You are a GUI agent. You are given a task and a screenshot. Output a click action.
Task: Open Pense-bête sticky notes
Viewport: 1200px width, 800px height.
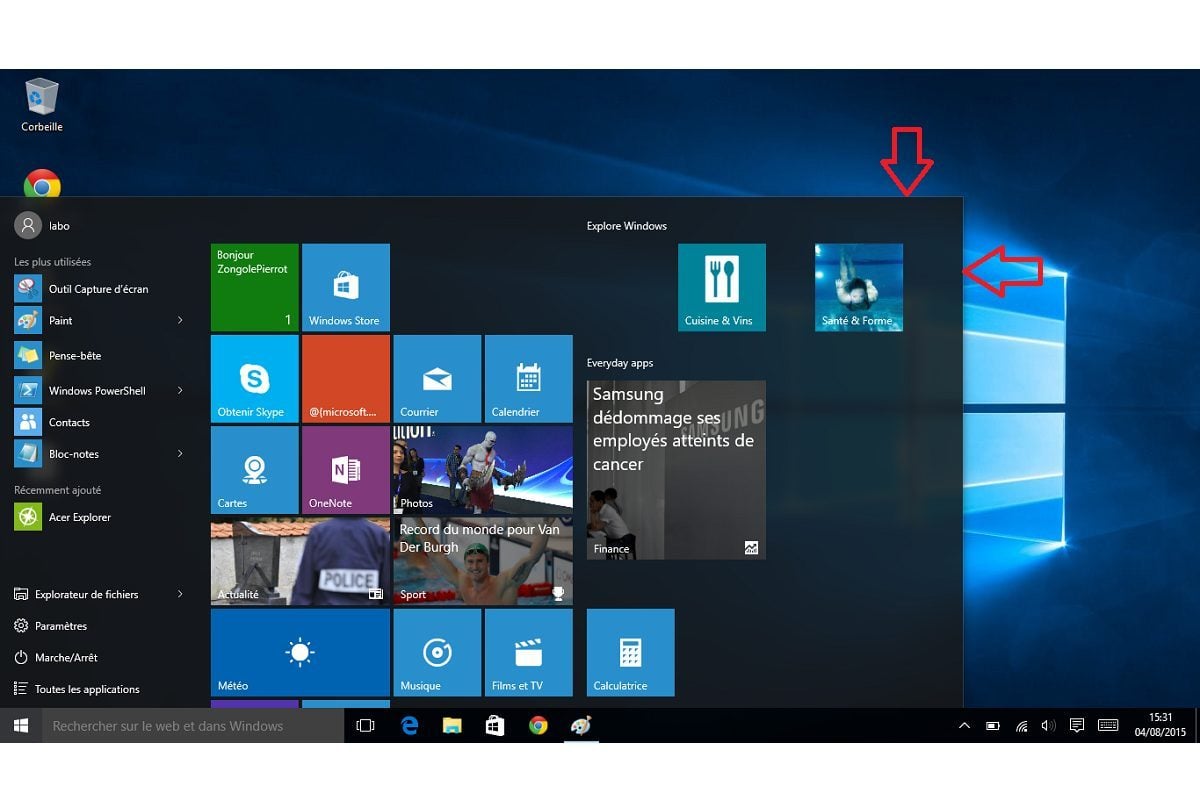[x=98, y=356]
